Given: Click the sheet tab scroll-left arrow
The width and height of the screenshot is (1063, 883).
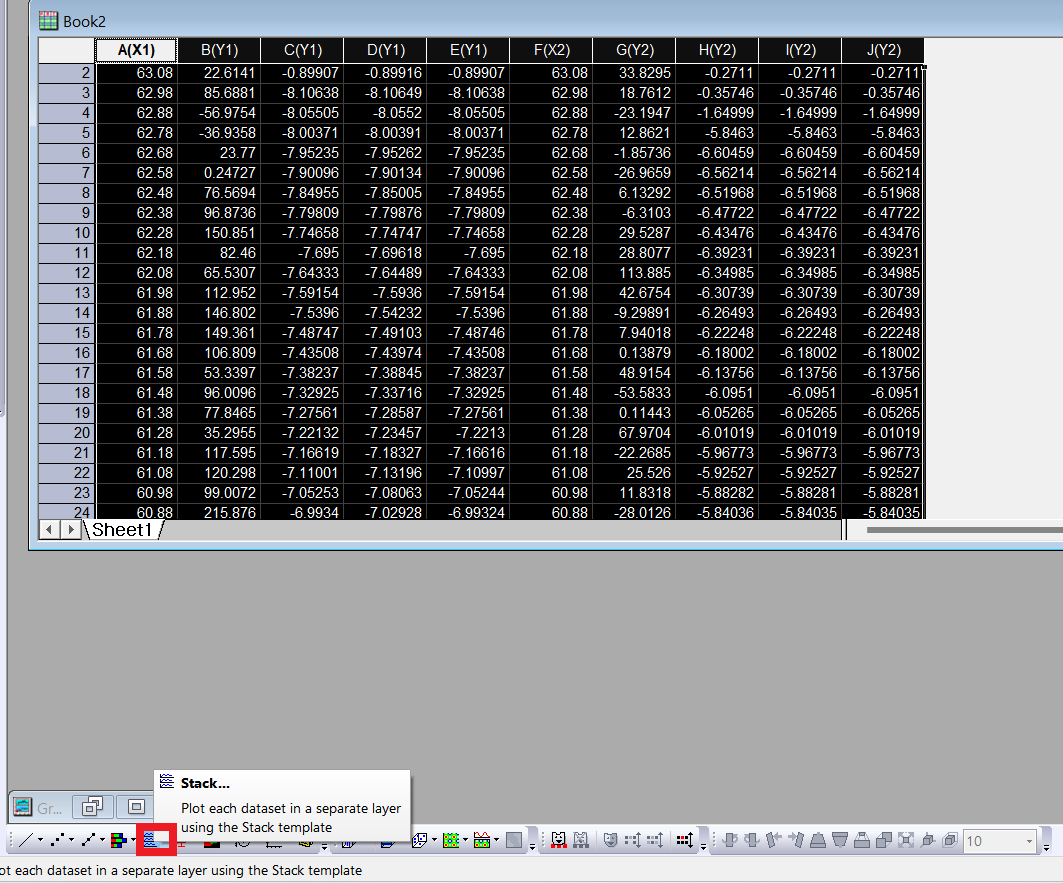Looking at the screenshot, I should tap(49, 530).
